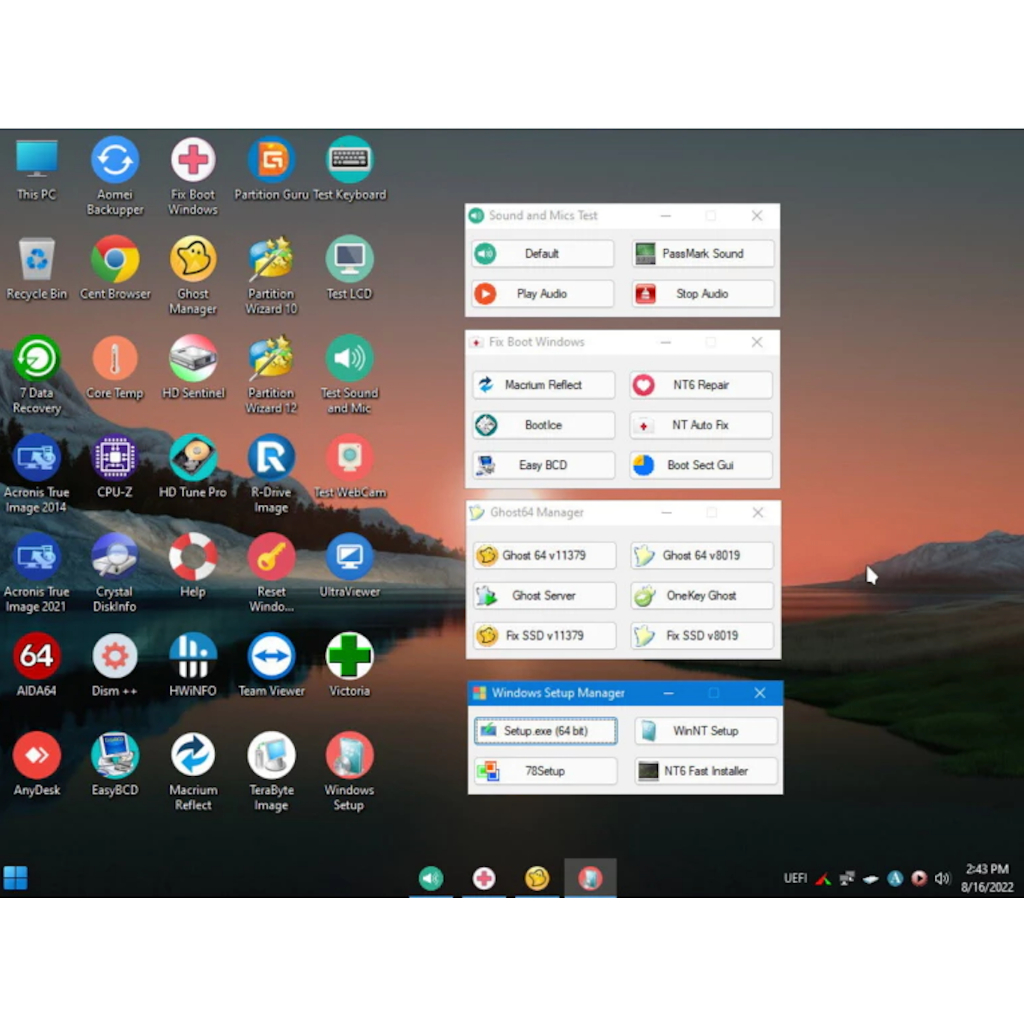
Task: Open Test Keyboard desktop icon
Action: coord(349,168)
